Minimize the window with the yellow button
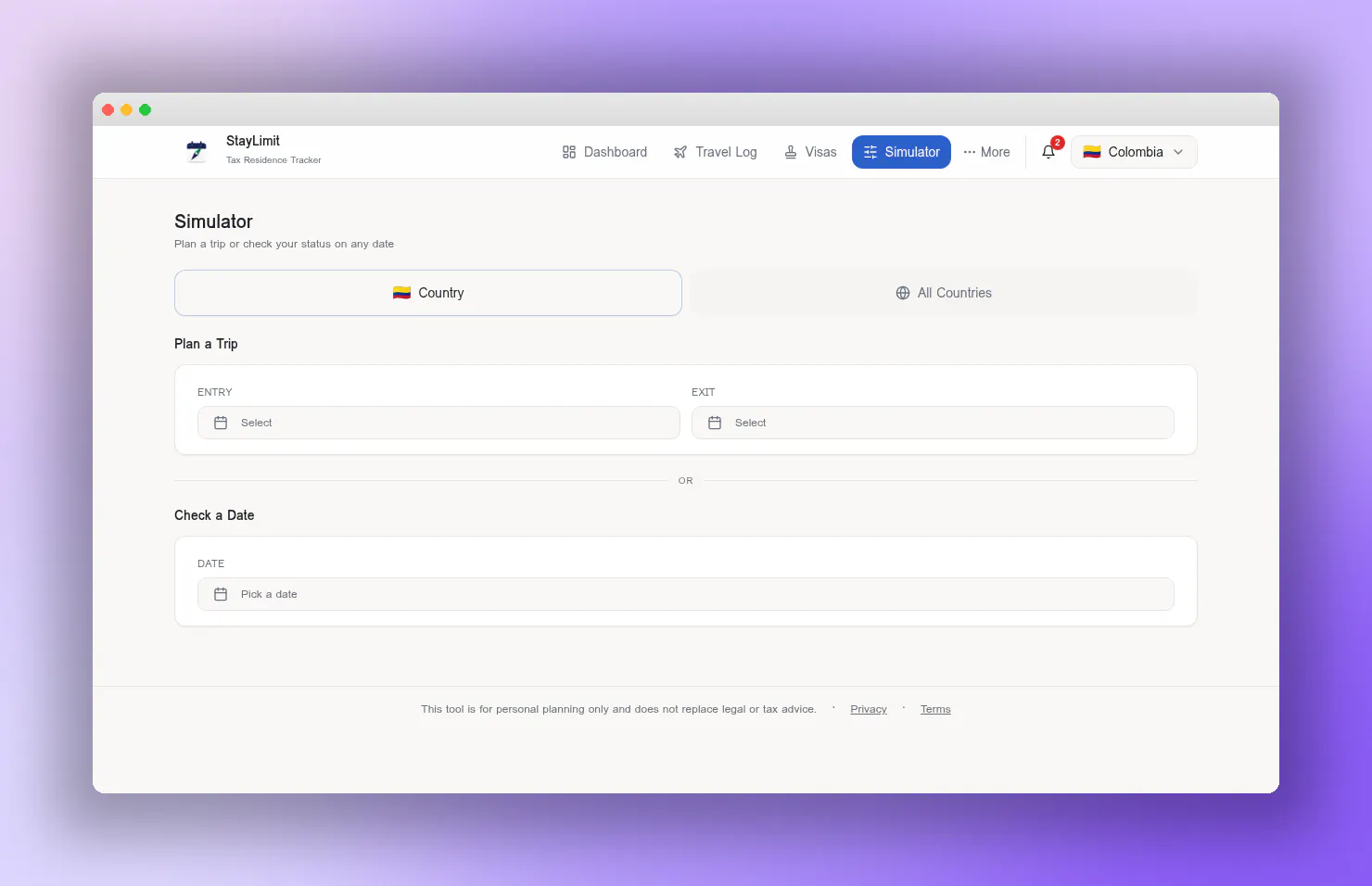The height and width of the screenshot is (886, 1372). tap(126, 109)
